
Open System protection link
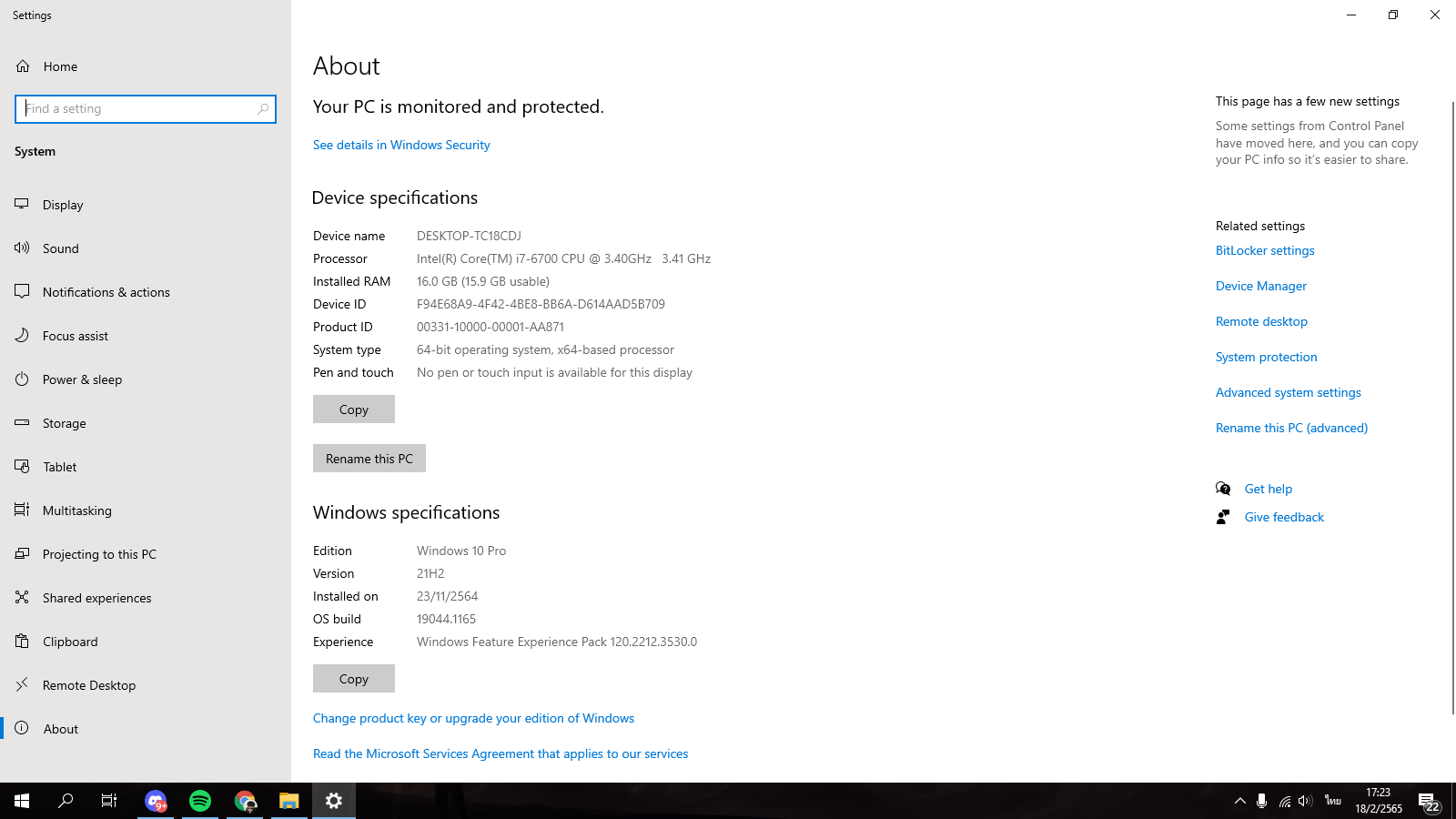(x=1267, y=357)
